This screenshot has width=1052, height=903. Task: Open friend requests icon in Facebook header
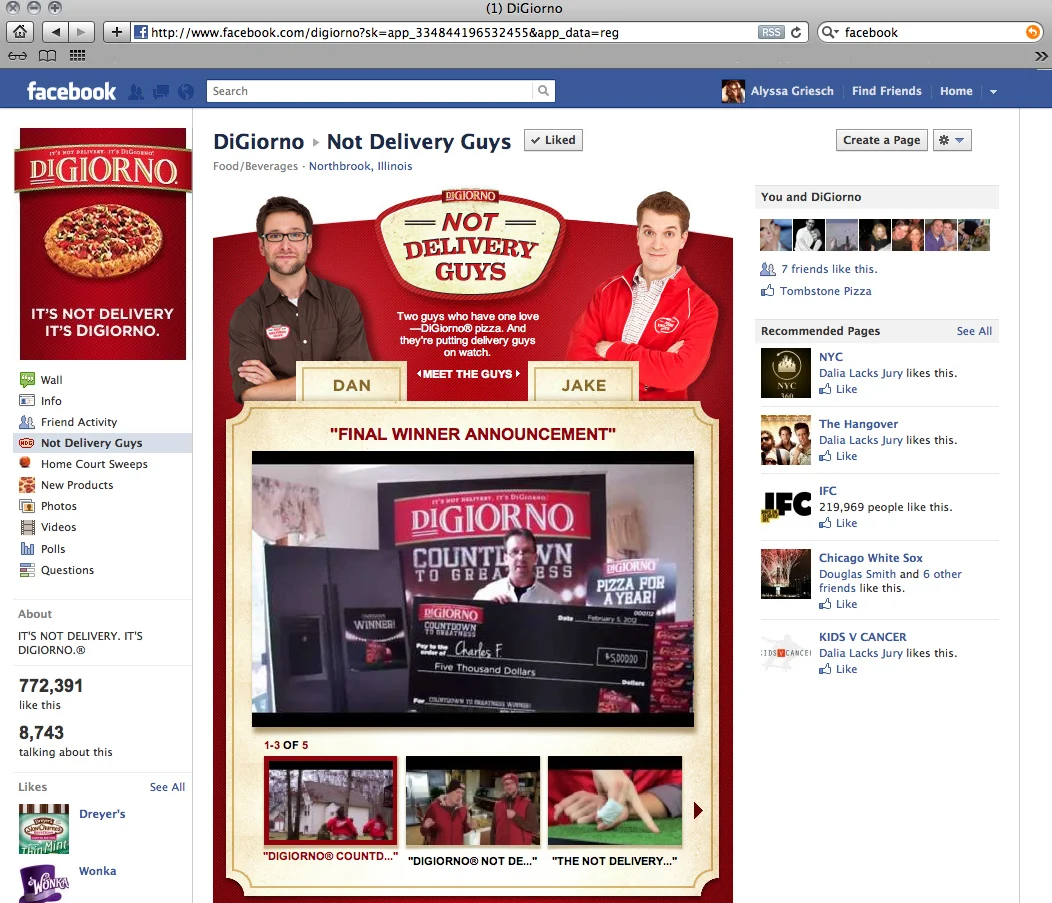[x=136, y=92]
